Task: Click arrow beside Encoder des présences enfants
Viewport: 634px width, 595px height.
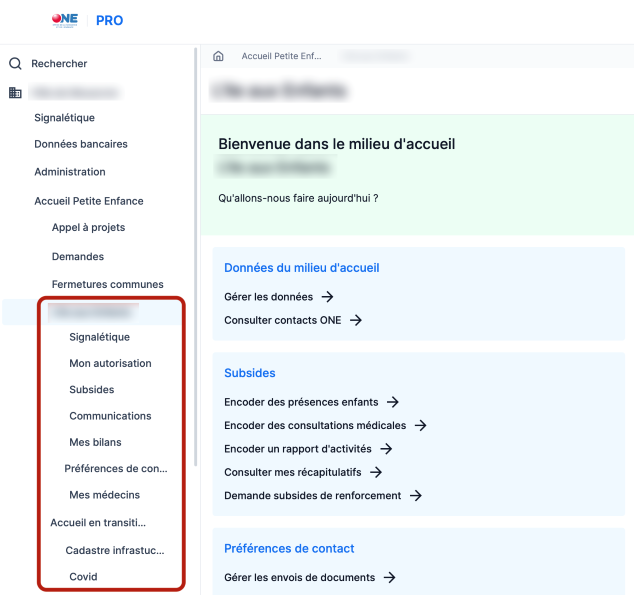Action: coord(393,402)
